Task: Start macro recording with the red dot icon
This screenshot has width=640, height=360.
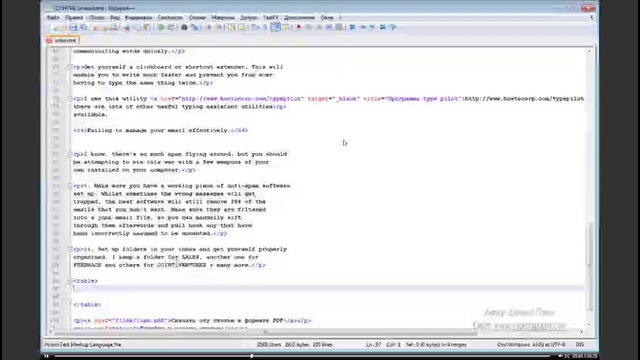Action: point(298,27)
